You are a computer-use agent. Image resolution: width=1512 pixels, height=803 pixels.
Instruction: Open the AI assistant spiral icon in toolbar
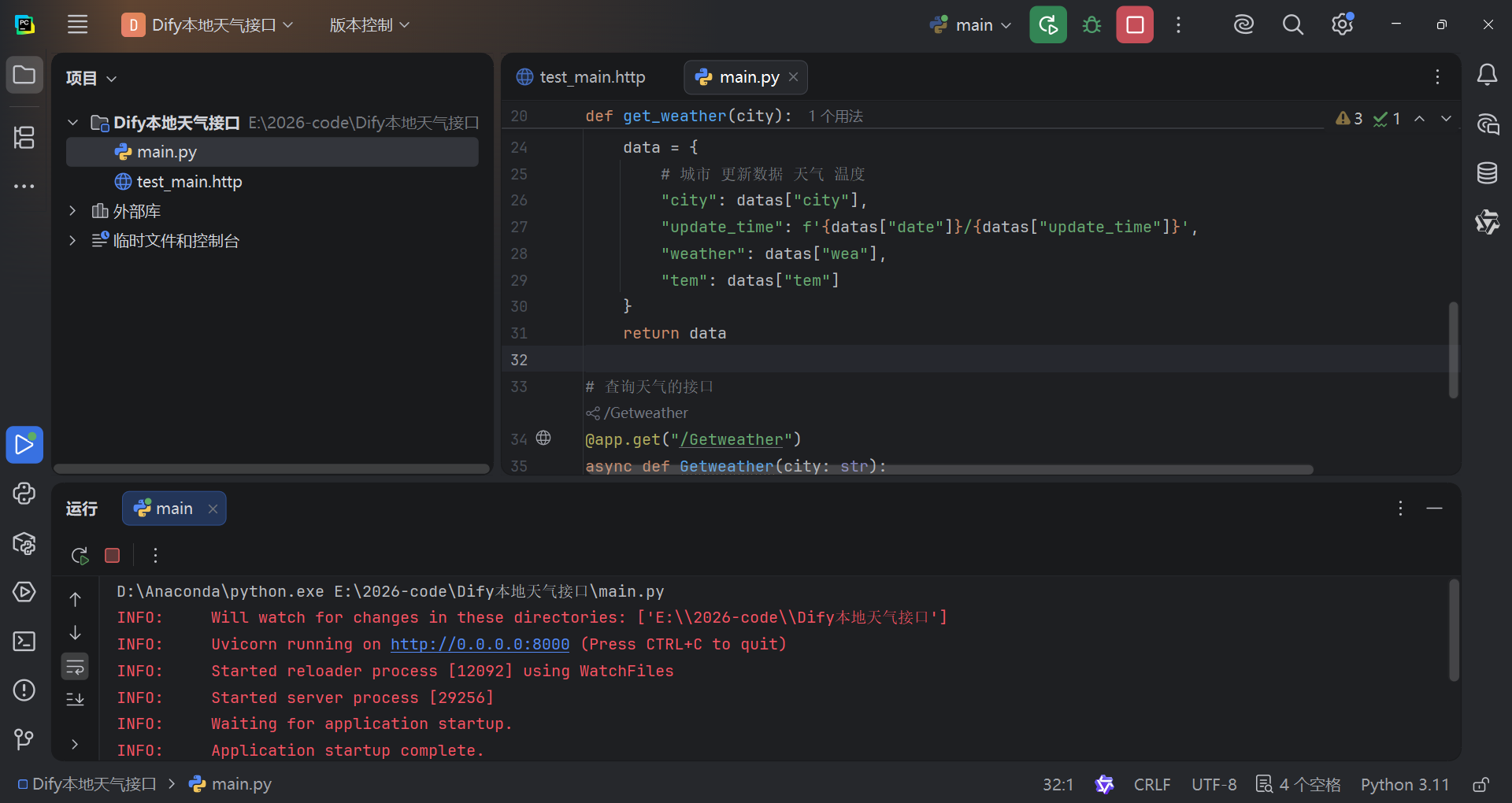coord(1243,24)
